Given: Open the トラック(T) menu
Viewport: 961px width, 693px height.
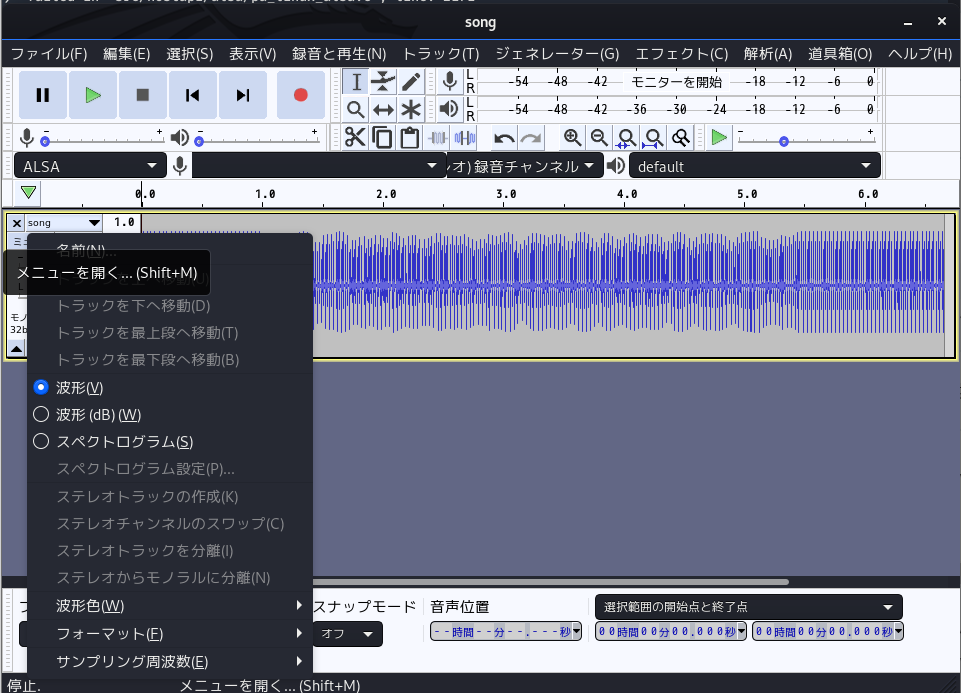Looking at the screenshot, I should pos(441,54).
